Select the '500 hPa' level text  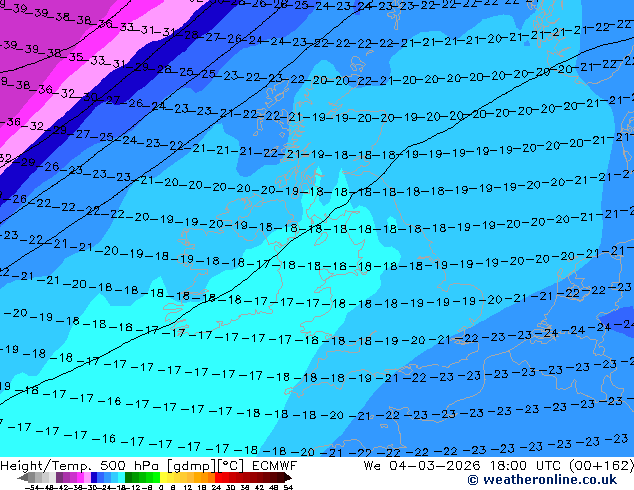pyautogui.click(x=131, y=466)
